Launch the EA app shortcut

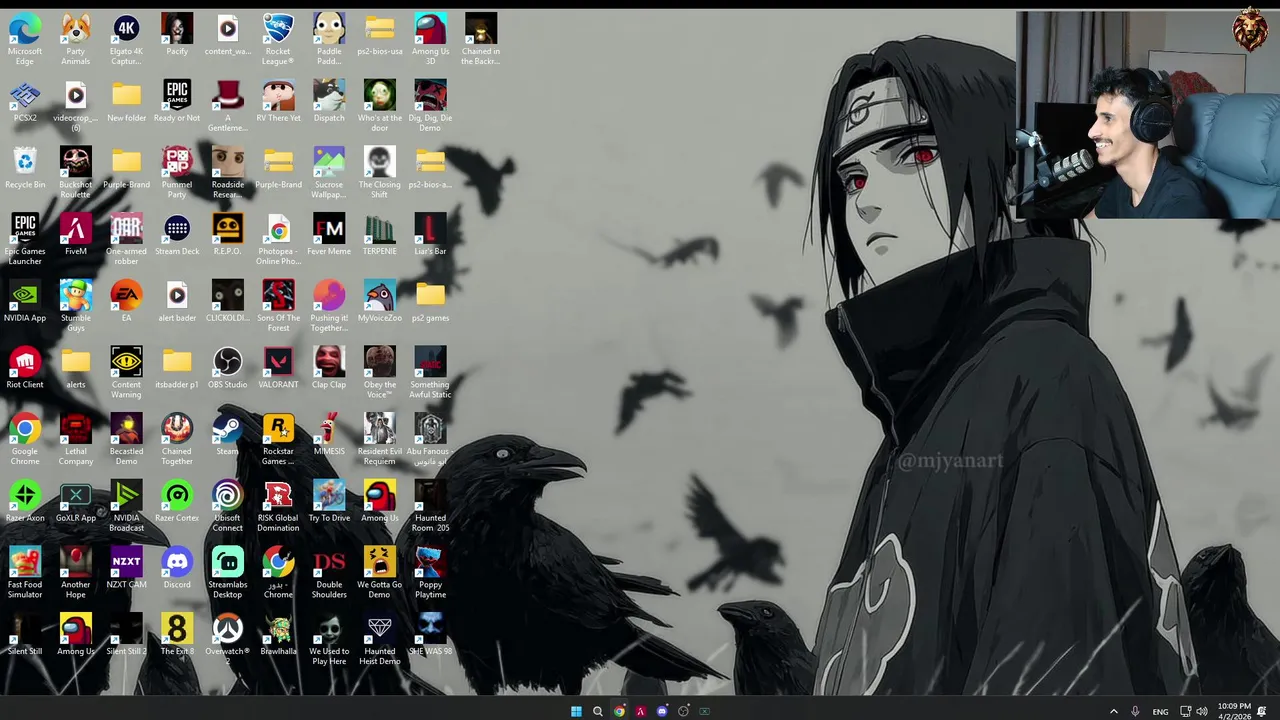pos(126,301)
